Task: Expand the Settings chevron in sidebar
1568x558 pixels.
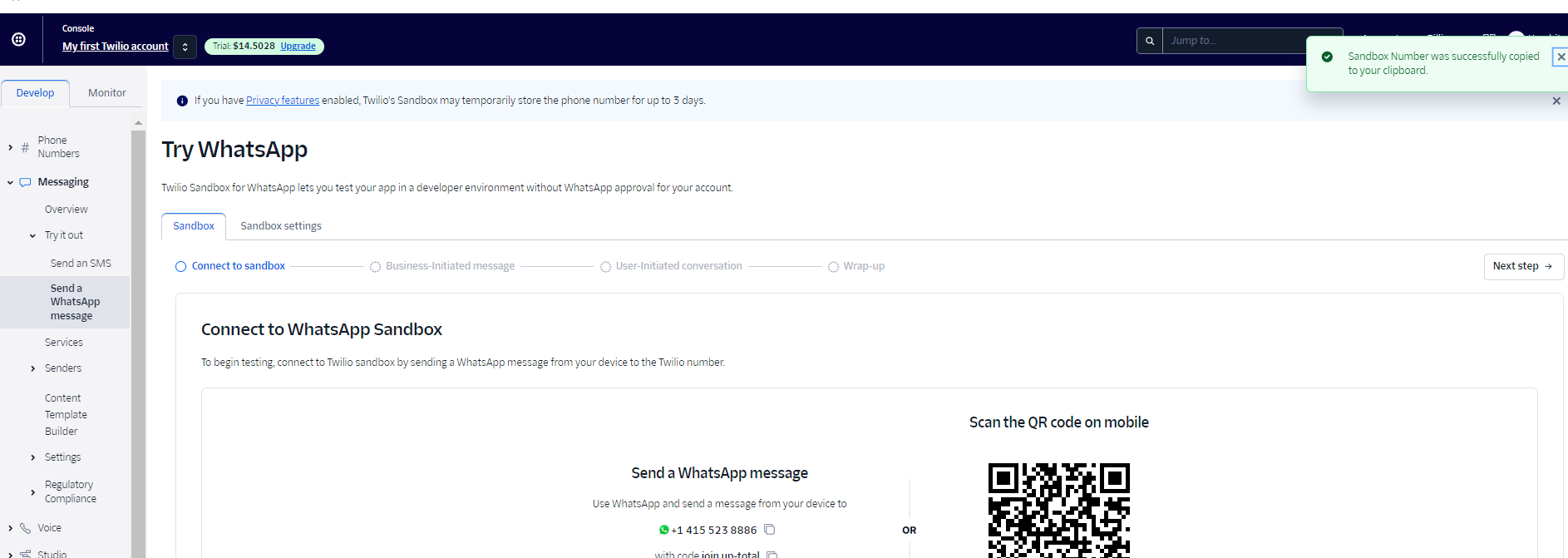Action: click(x=32, y=457)
